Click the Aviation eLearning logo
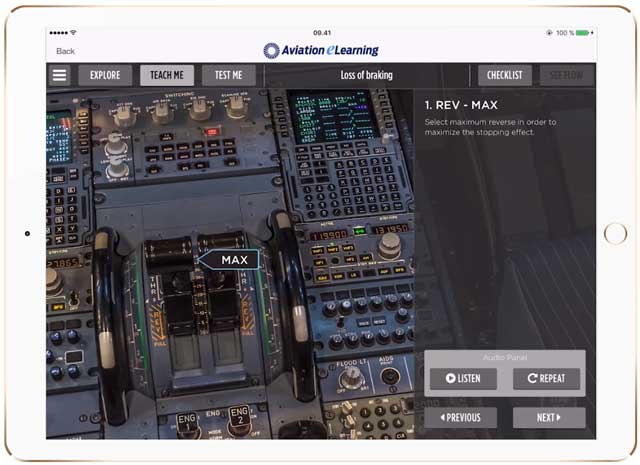 320,50
